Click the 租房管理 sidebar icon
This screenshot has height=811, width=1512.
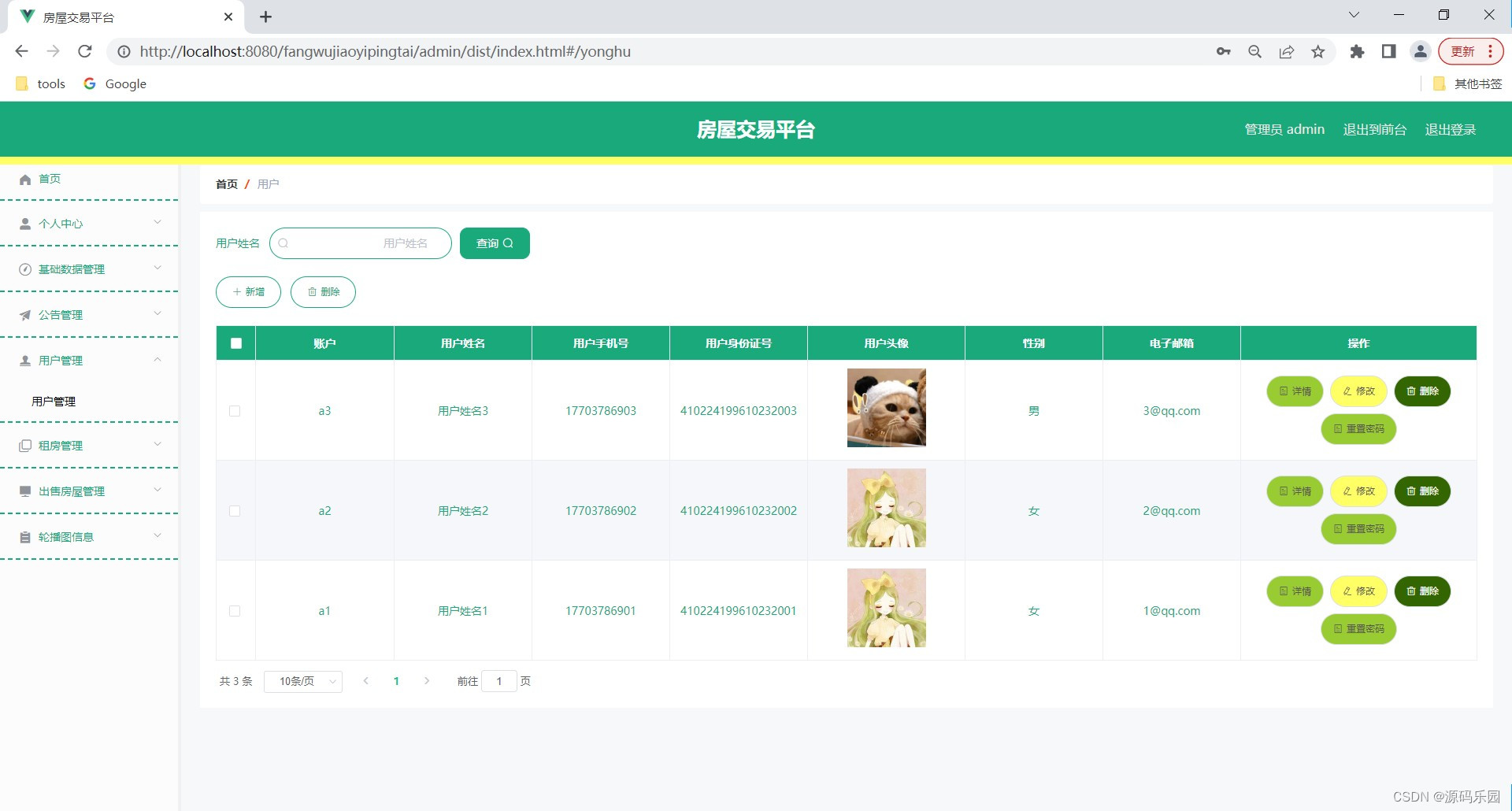[x=24, y=445]
